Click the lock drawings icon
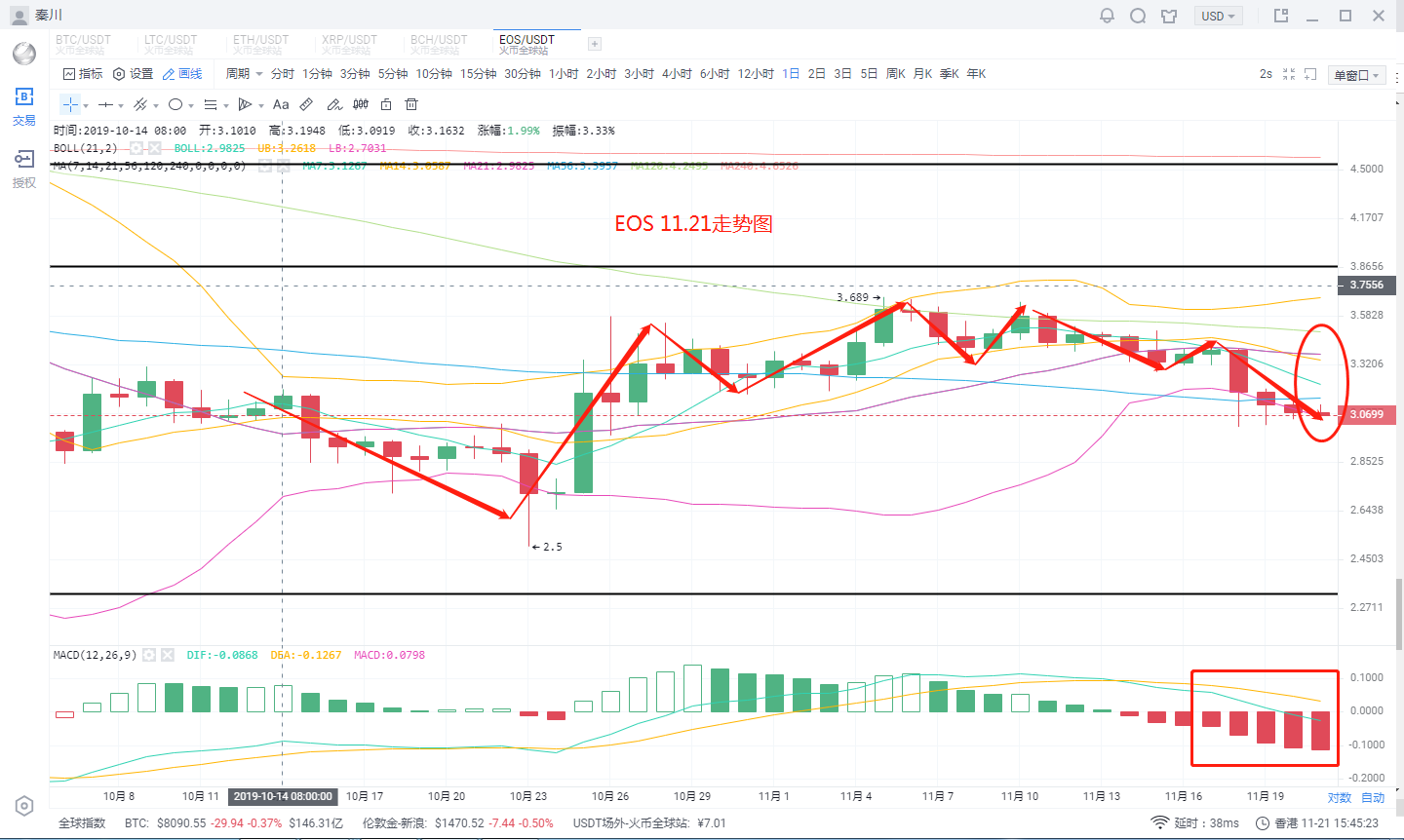The image size is (1404, 840). pos(386,104)
